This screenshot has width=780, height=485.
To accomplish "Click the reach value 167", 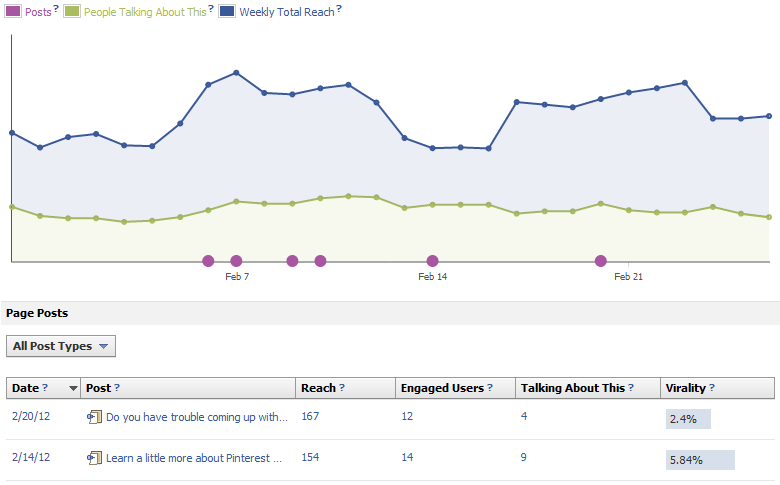I will point(310,417).
